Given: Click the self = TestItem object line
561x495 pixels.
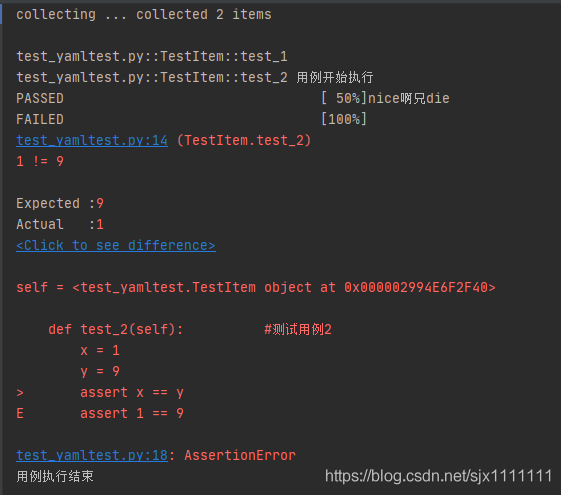Looking at the screenshot, I should tap(256, 287).
